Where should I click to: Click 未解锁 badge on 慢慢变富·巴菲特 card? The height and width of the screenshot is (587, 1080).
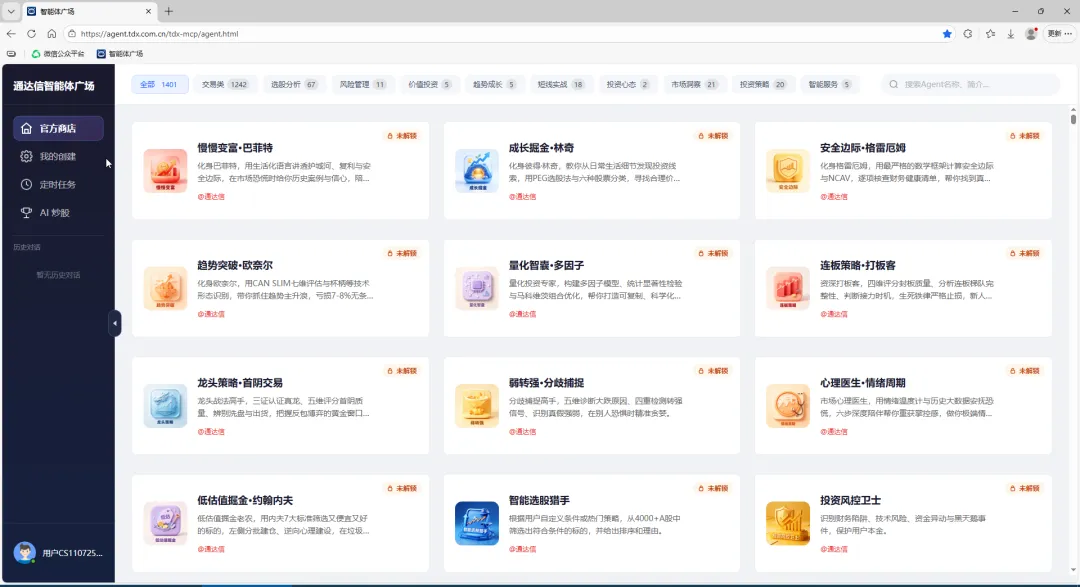coord(402,136)
